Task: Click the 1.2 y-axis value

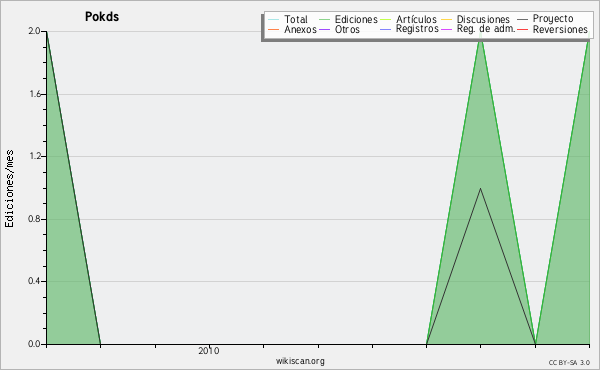Action: click(34, 156)
